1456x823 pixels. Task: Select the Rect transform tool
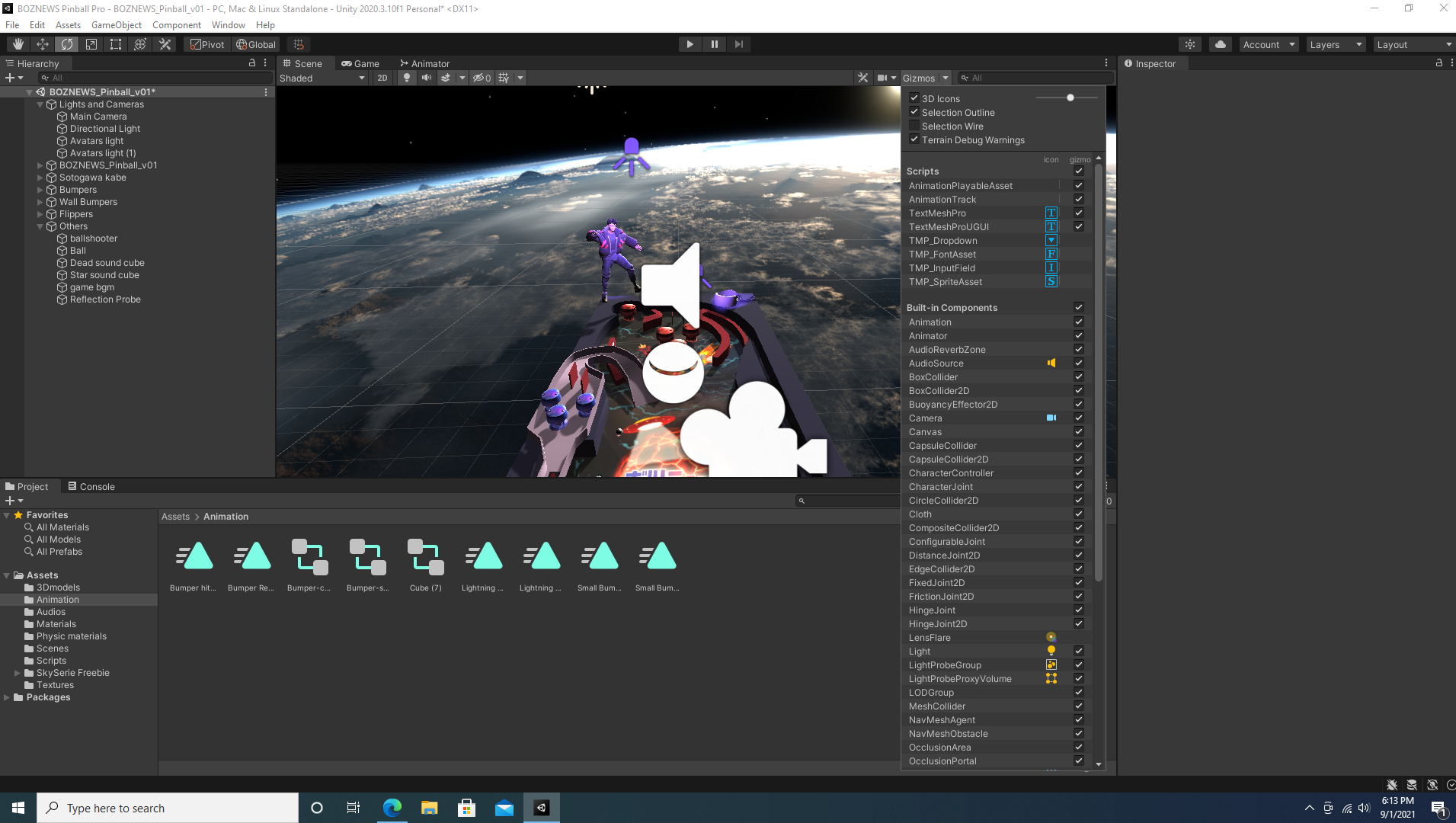click(116, 44)
